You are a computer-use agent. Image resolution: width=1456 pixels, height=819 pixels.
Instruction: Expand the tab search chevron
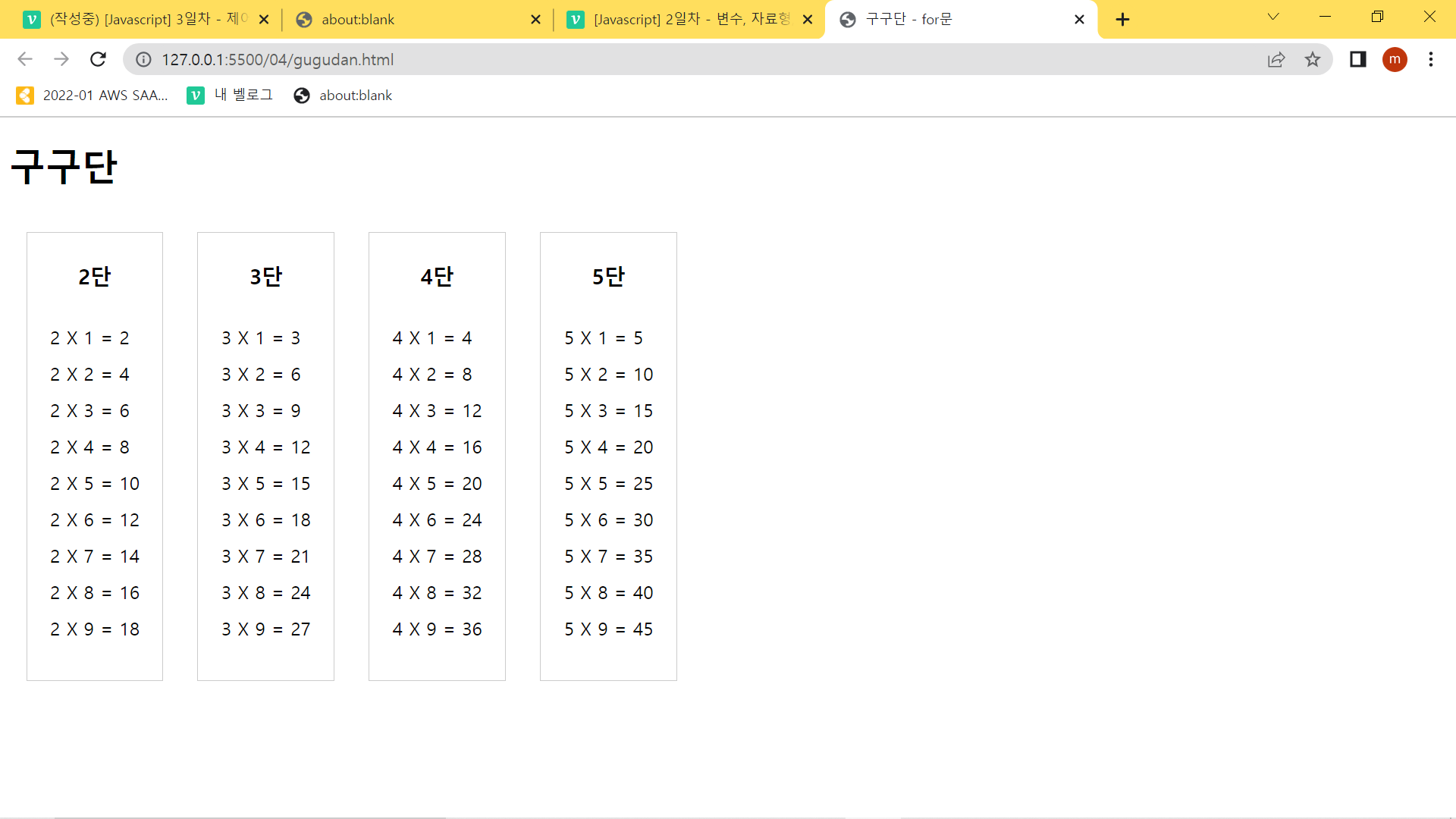[x=1273, y=17]
